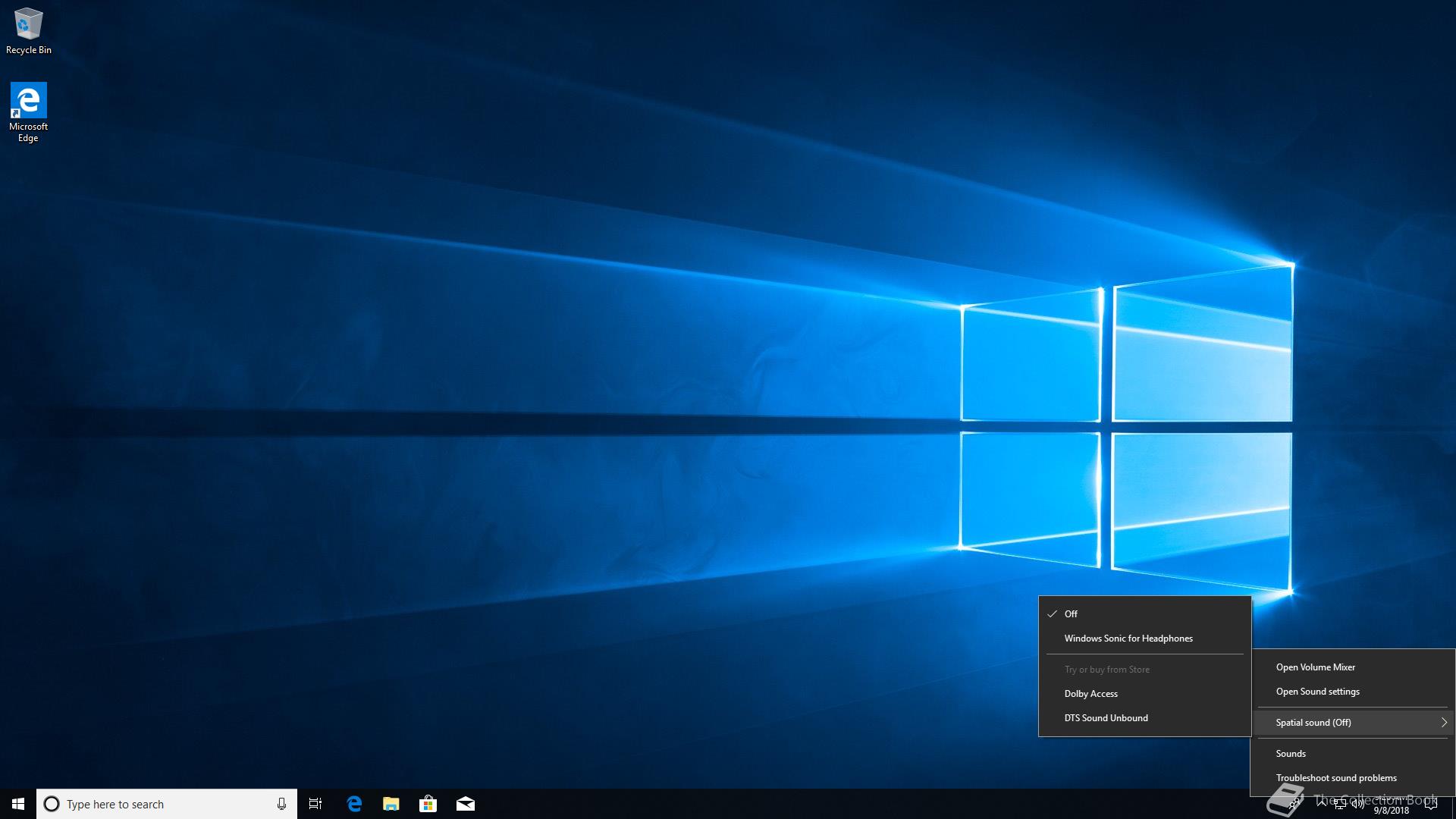Open Microsoft Store from the taskbar
This screenshot has width=1456, height=819.
pos(428,804)
